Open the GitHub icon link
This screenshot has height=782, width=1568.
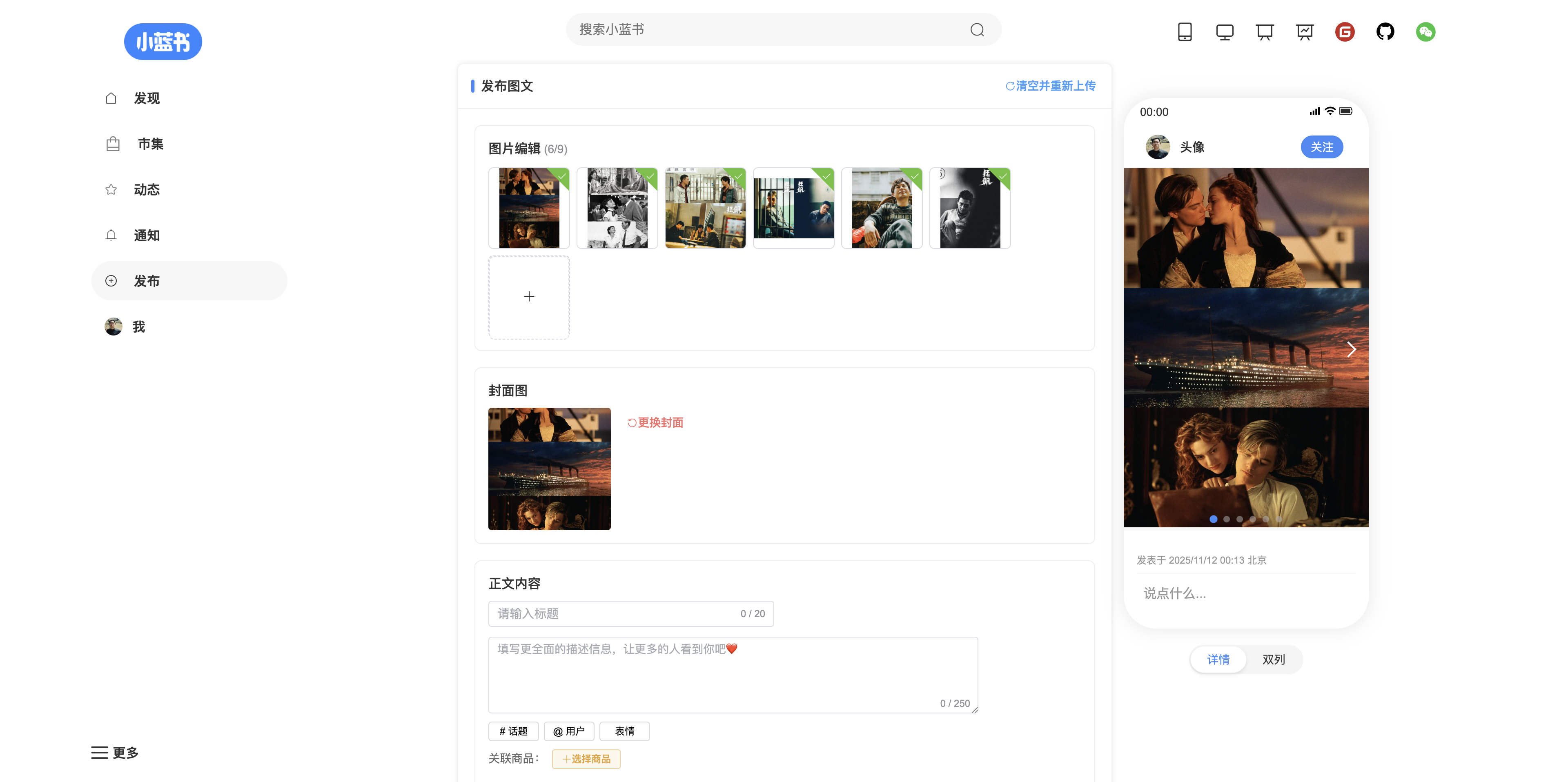[x=1385, y=32]
